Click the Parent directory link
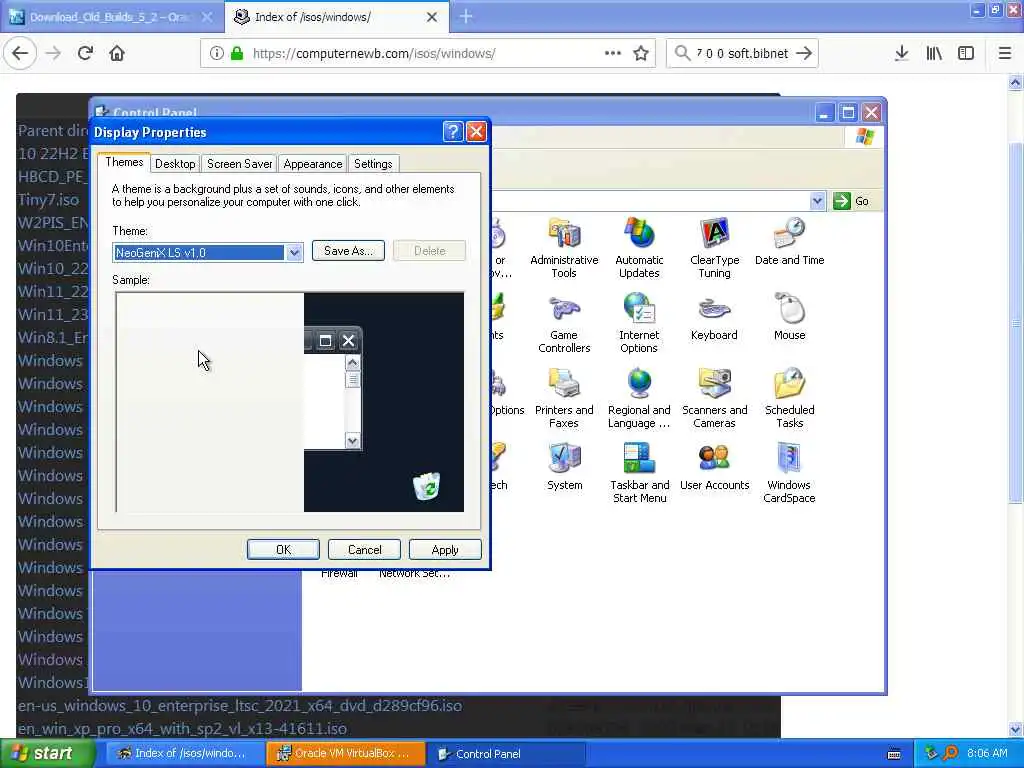The width and height of the screenshot is (1024, 768). [x=54, y=131]
